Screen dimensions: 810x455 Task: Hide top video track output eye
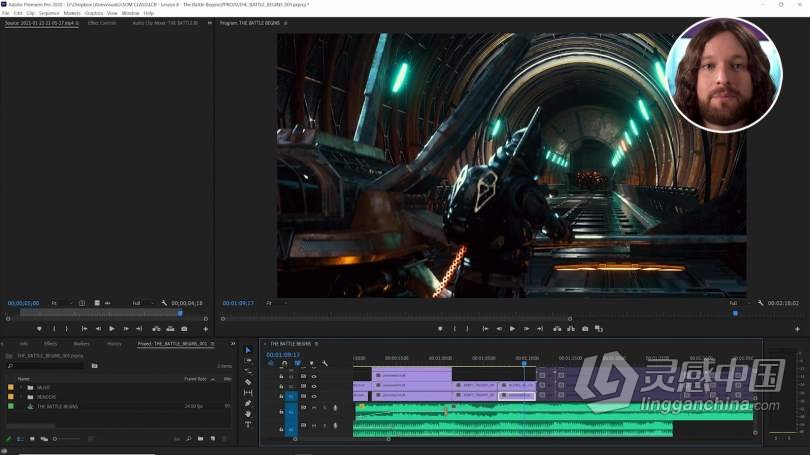coord(314,376)
